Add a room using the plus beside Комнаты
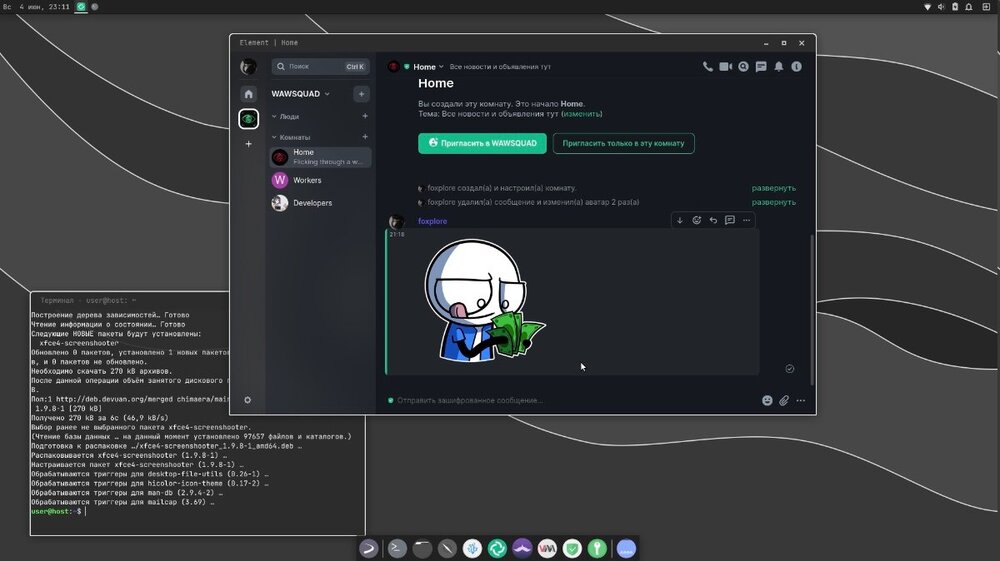The image size is (1000, 561). click(x=365, y=136)
